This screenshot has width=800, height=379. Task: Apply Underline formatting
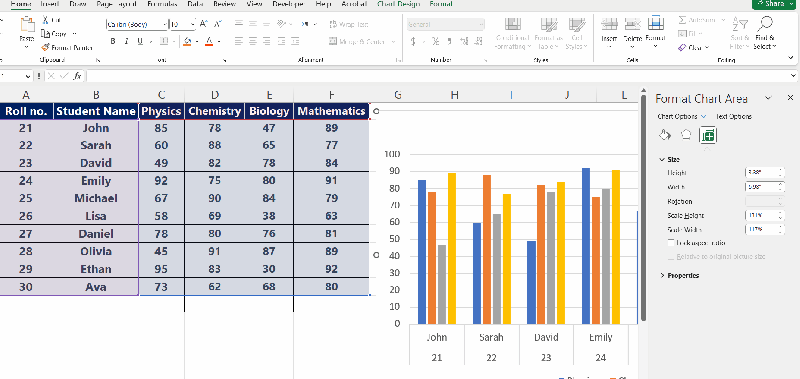[139, 42]
